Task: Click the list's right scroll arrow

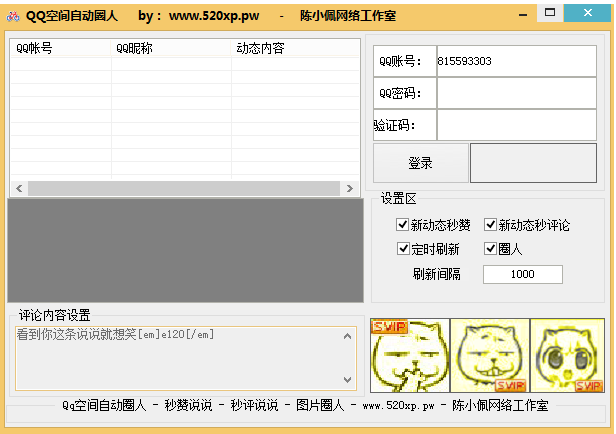Action: 349,188
